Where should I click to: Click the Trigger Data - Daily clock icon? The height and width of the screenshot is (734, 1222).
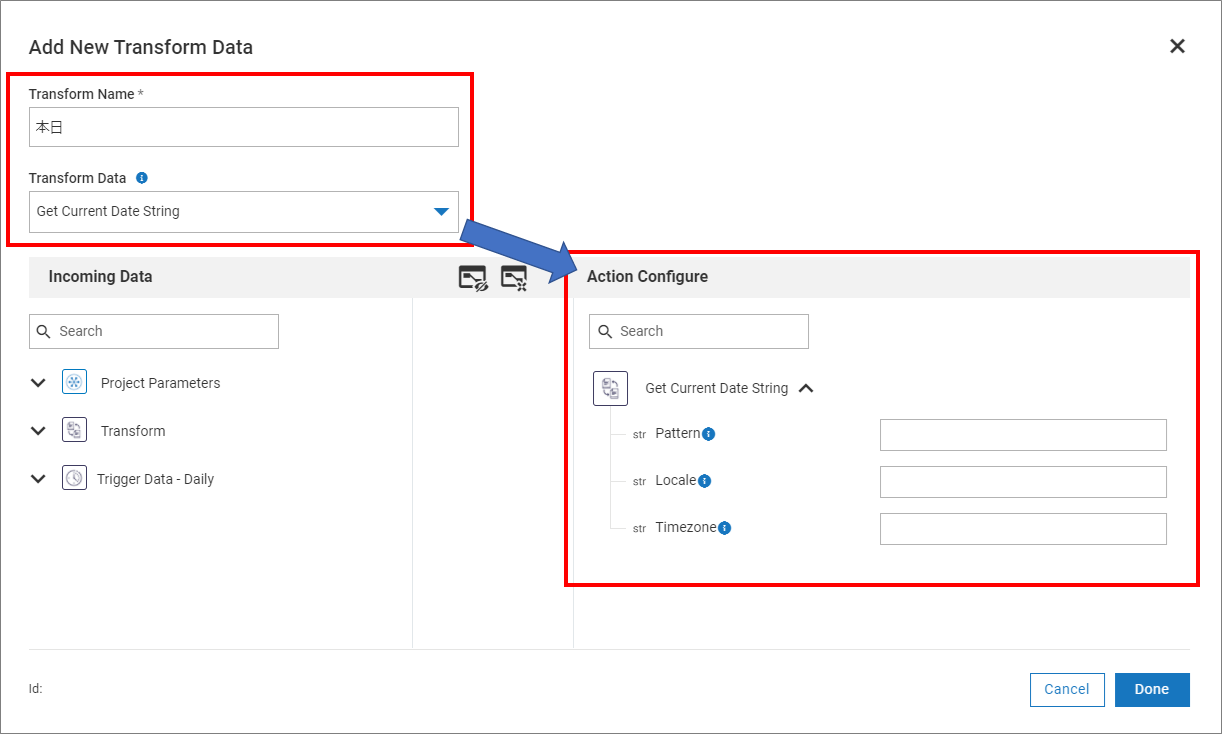(74, 478)
